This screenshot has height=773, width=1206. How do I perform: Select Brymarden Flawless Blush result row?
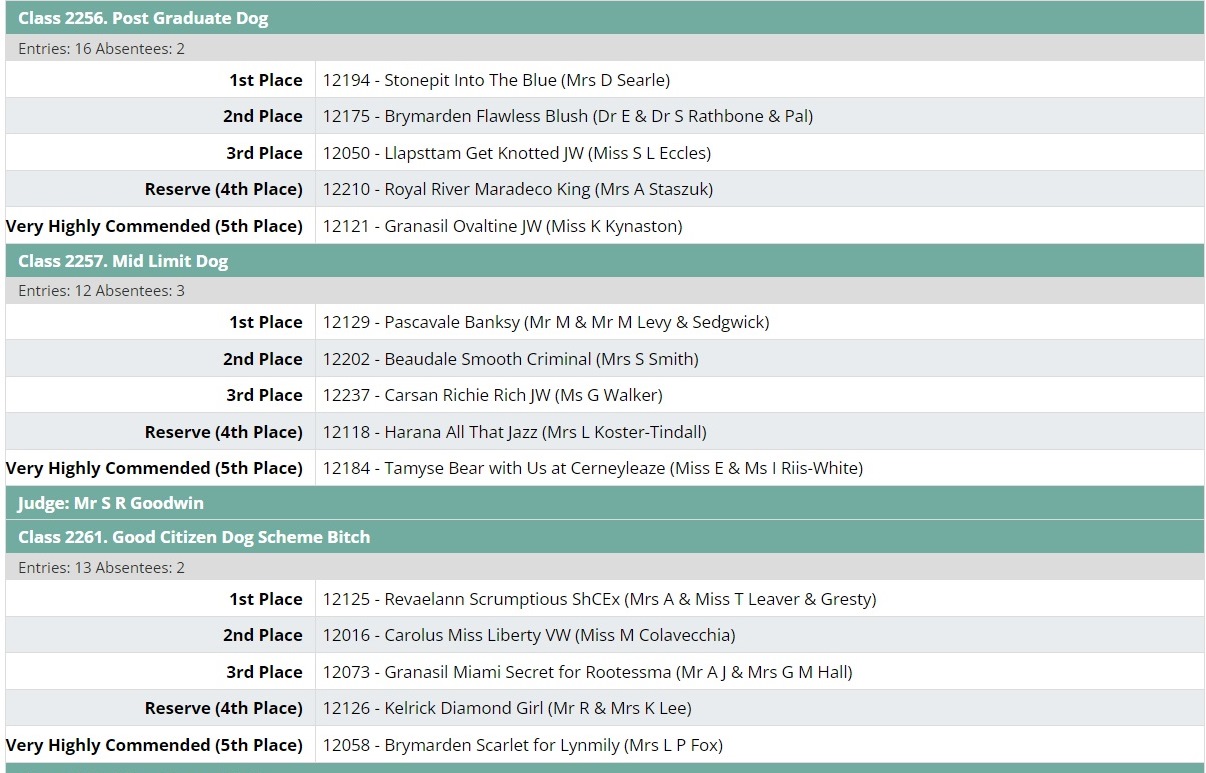(567, 116)
